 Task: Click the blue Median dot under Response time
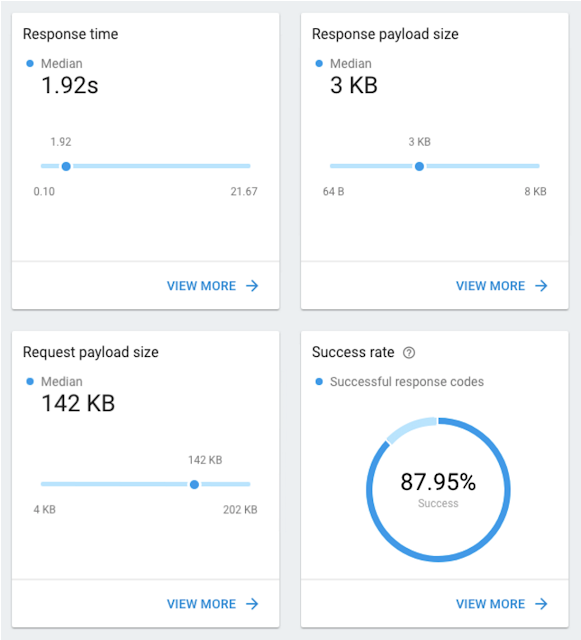click(30, 63)
